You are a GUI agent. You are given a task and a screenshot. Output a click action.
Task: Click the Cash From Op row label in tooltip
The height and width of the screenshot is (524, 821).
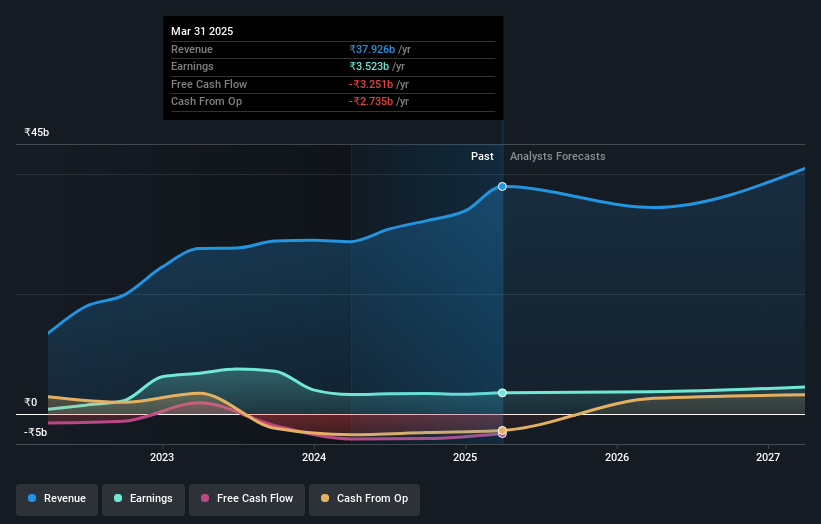[x=206, y=102]
